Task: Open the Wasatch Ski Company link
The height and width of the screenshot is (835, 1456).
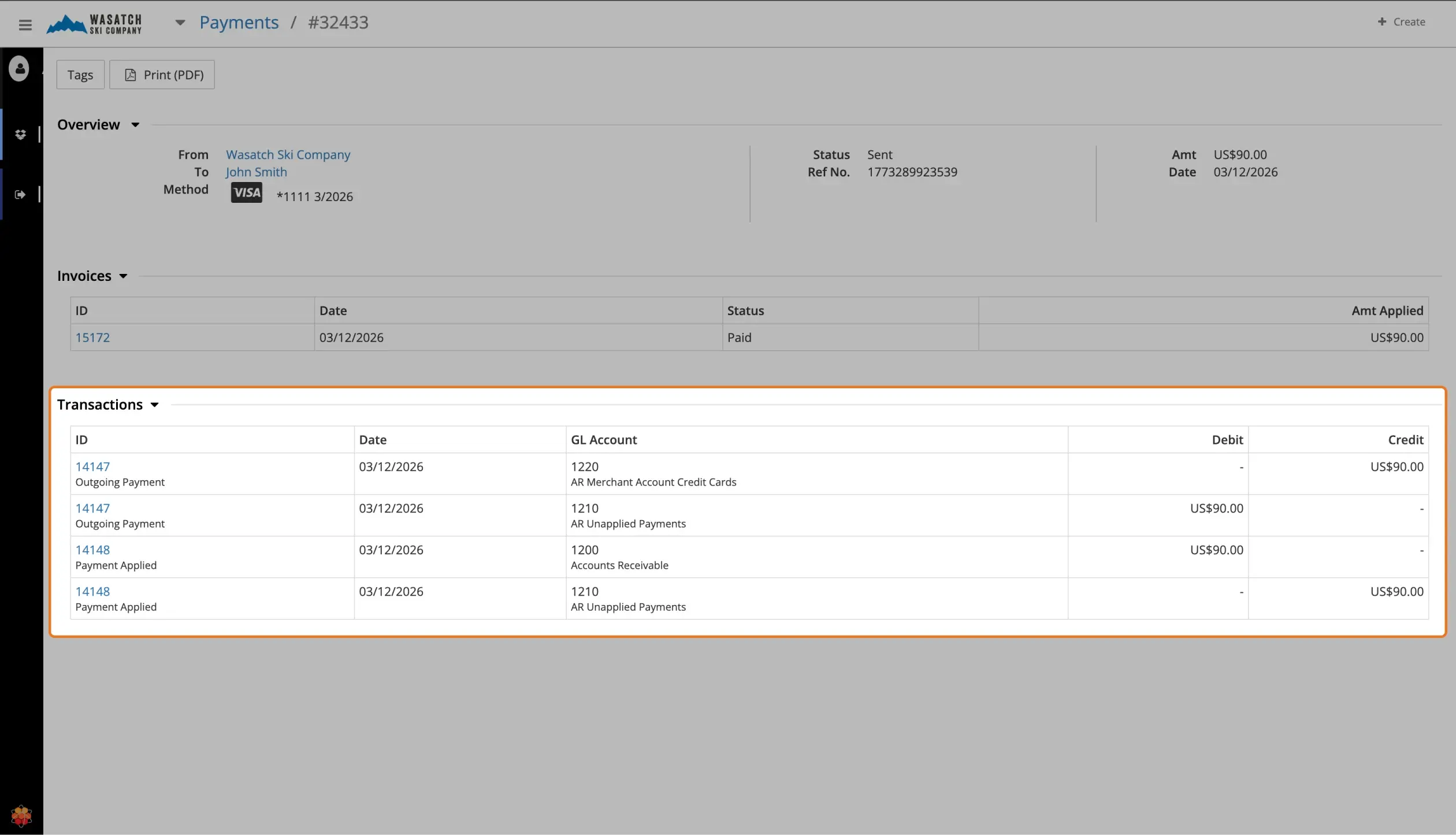Action: pyautogui.click(x=288, y=155)
